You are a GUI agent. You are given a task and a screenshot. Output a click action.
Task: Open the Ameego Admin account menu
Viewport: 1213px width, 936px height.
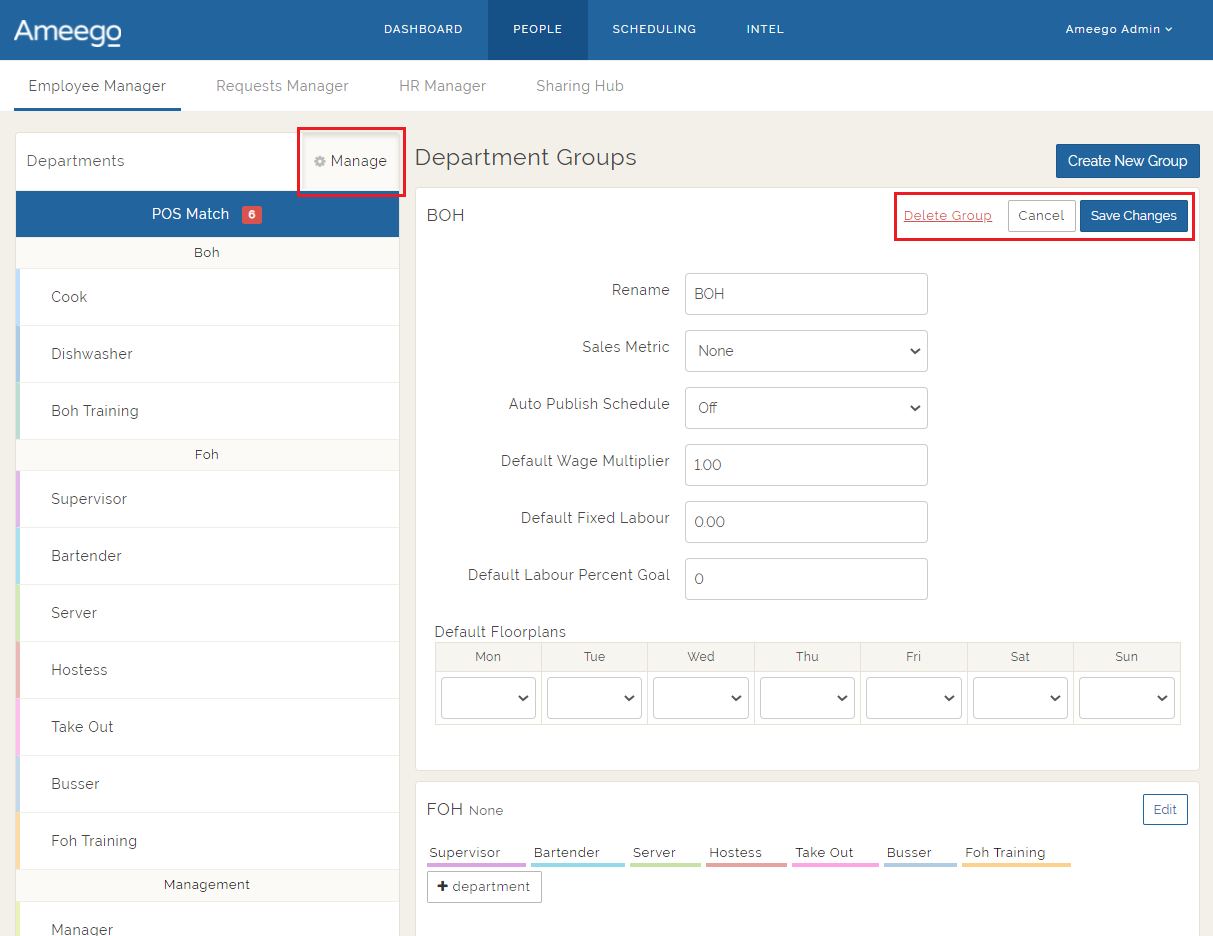tap(1118, 29)
